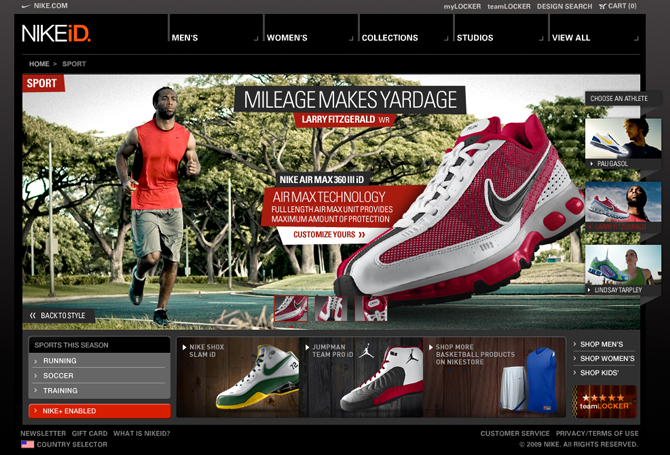Click NIKE+ ENABLED red button
Image resolution: width=670 pixels, height=455 pixels.
click(100, 411)
